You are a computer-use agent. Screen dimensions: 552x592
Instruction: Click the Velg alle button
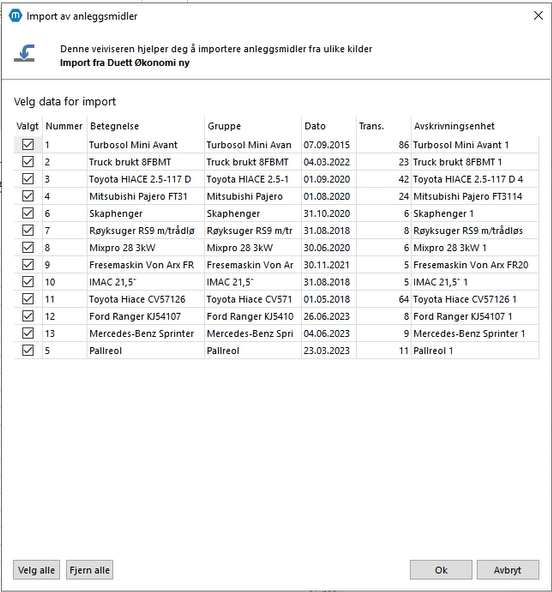(37, 570)
